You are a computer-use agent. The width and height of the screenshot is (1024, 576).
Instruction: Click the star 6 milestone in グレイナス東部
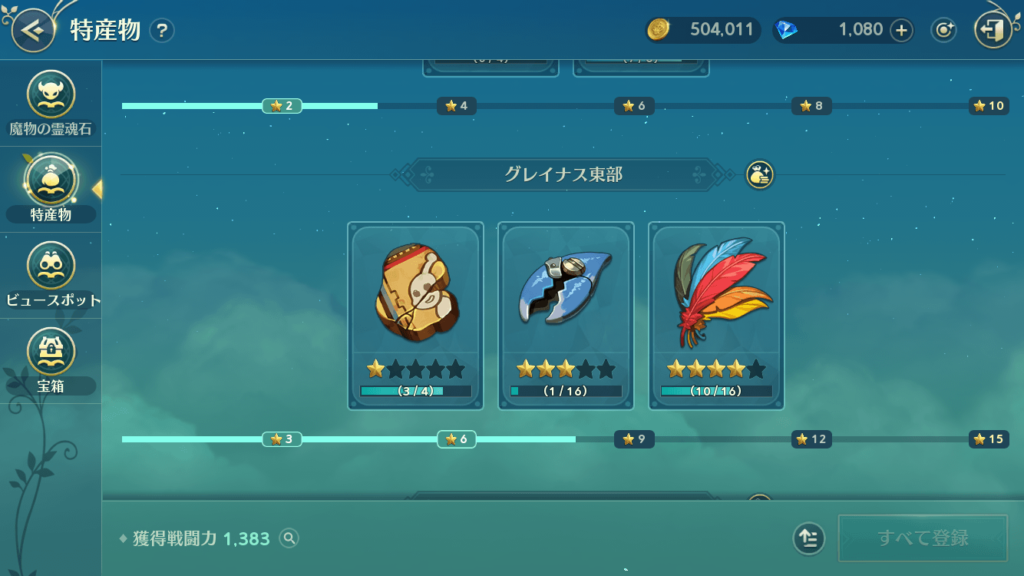coord(456,440)
